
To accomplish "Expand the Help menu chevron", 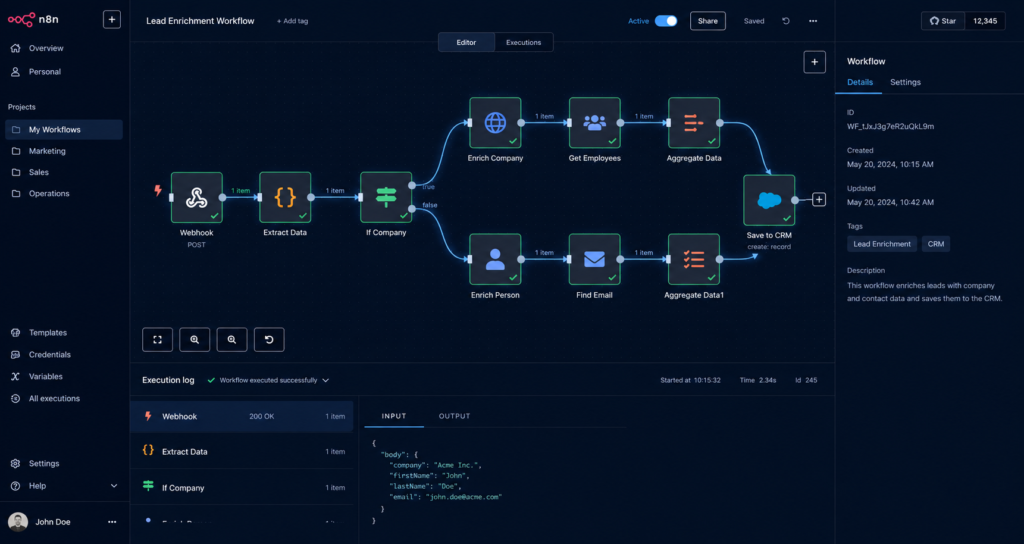I will 114,486.
